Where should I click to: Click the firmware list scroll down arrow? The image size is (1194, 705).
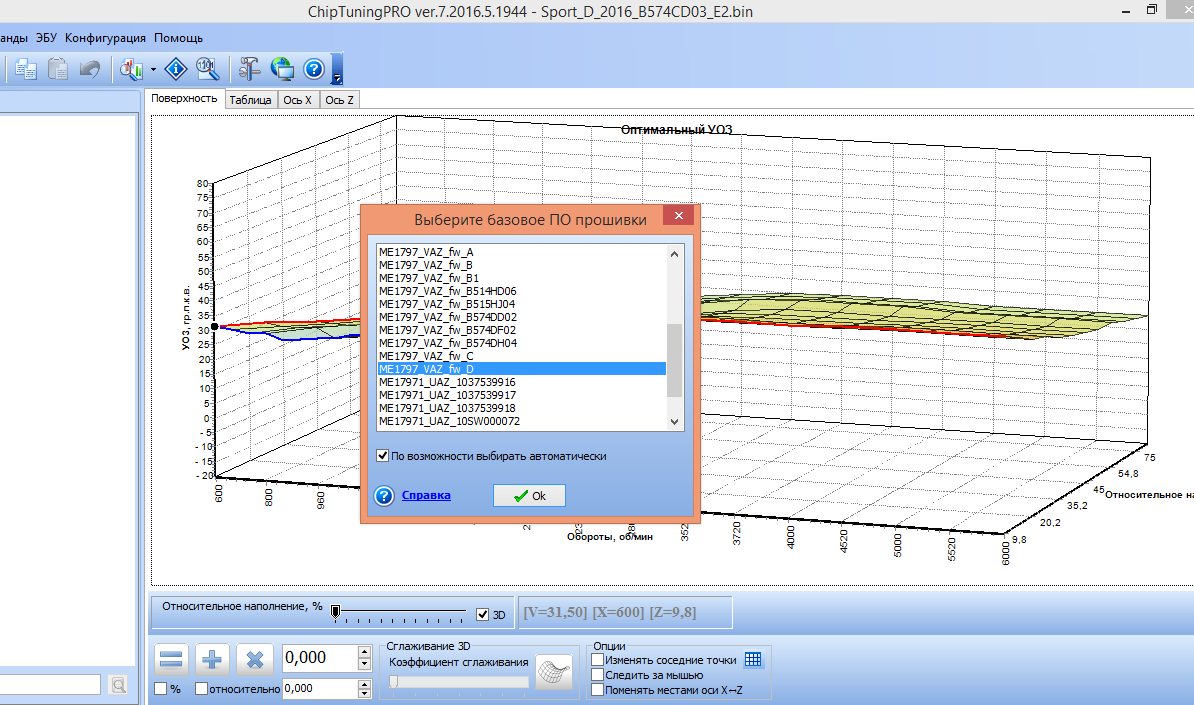point(674,421)
